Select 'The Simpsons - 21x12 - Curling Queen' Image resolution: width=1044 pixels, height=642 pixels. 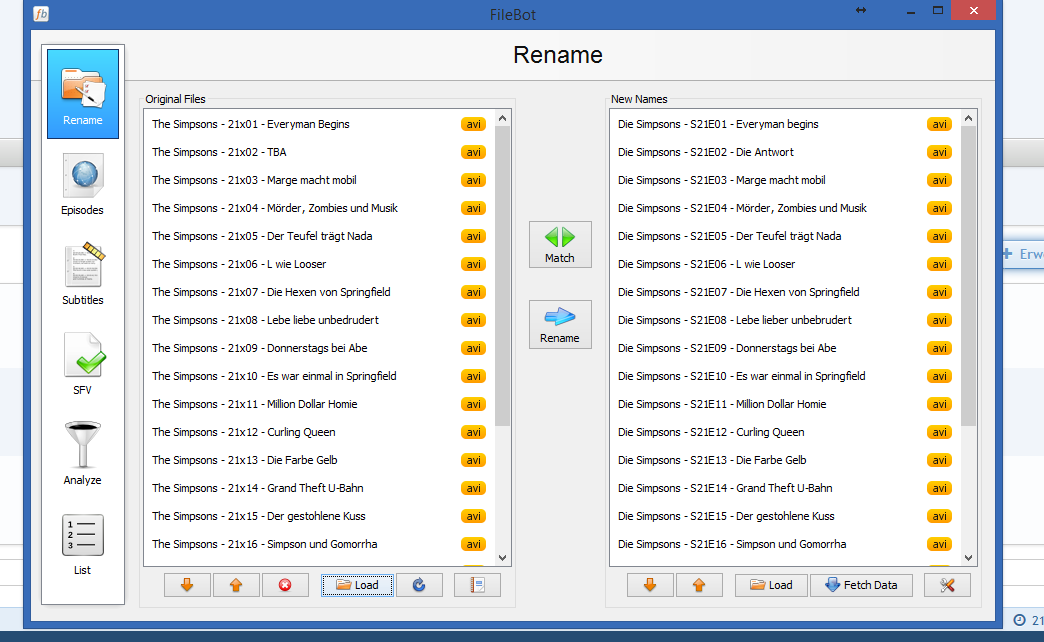(320, 432)
